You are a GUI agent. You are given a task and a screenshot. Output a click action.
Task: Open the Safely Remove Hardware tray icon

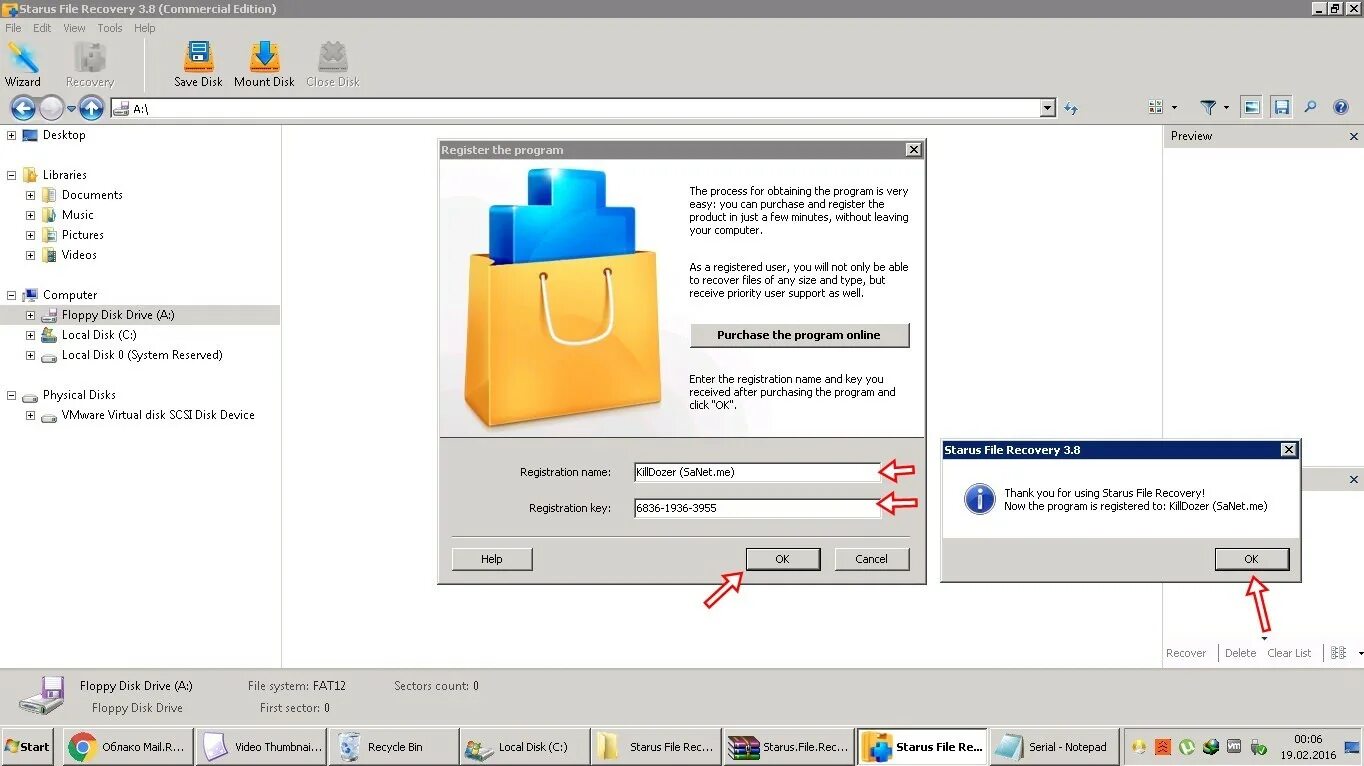pos(1259,746)
